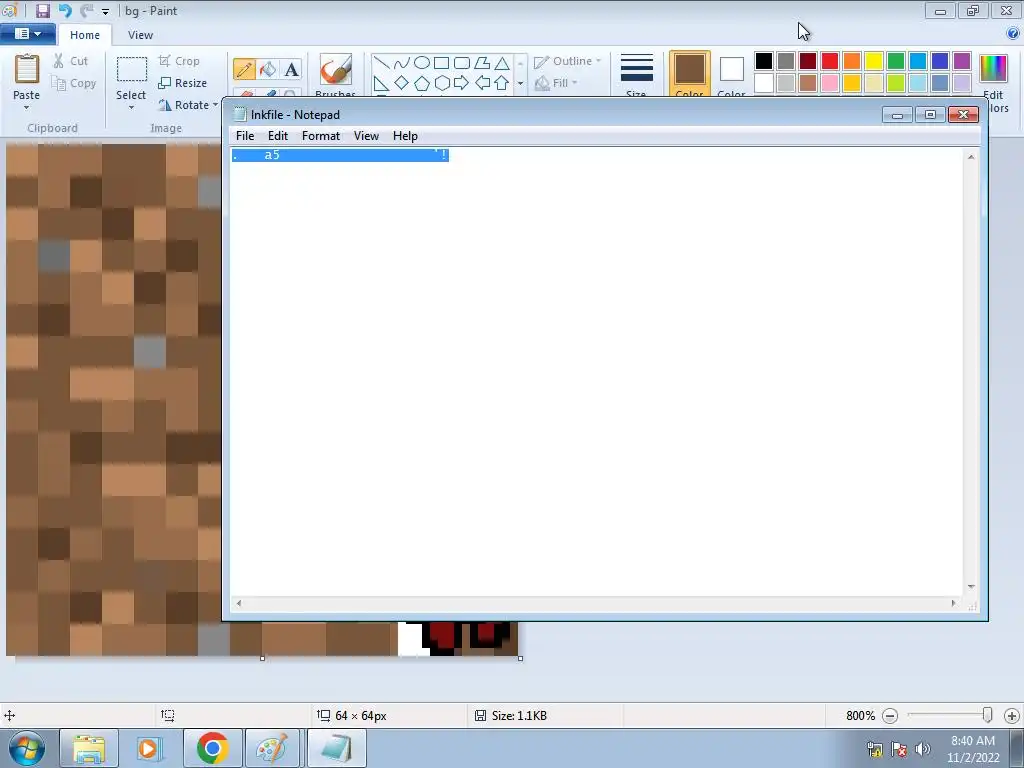Switch to the Home ribbon tab
Image resolution: width=1024 pixels, height=768 pixels.
click(85, 35)
